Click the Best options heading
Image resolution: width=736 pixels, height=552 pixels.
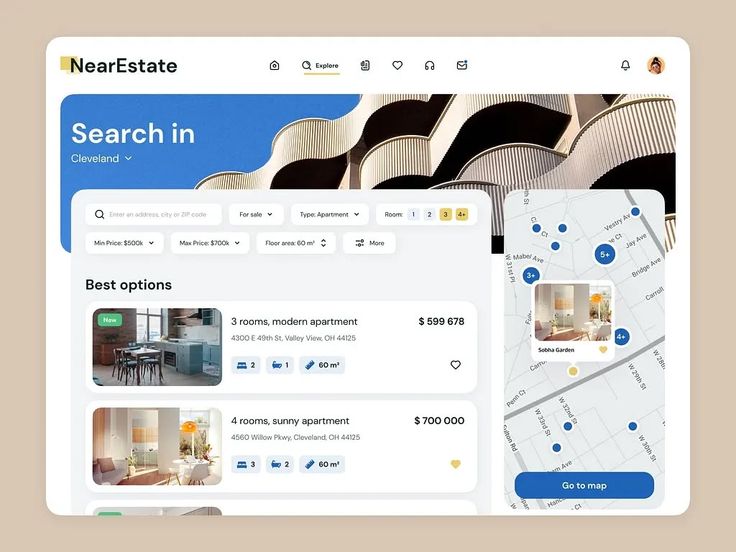pos(129,285)
